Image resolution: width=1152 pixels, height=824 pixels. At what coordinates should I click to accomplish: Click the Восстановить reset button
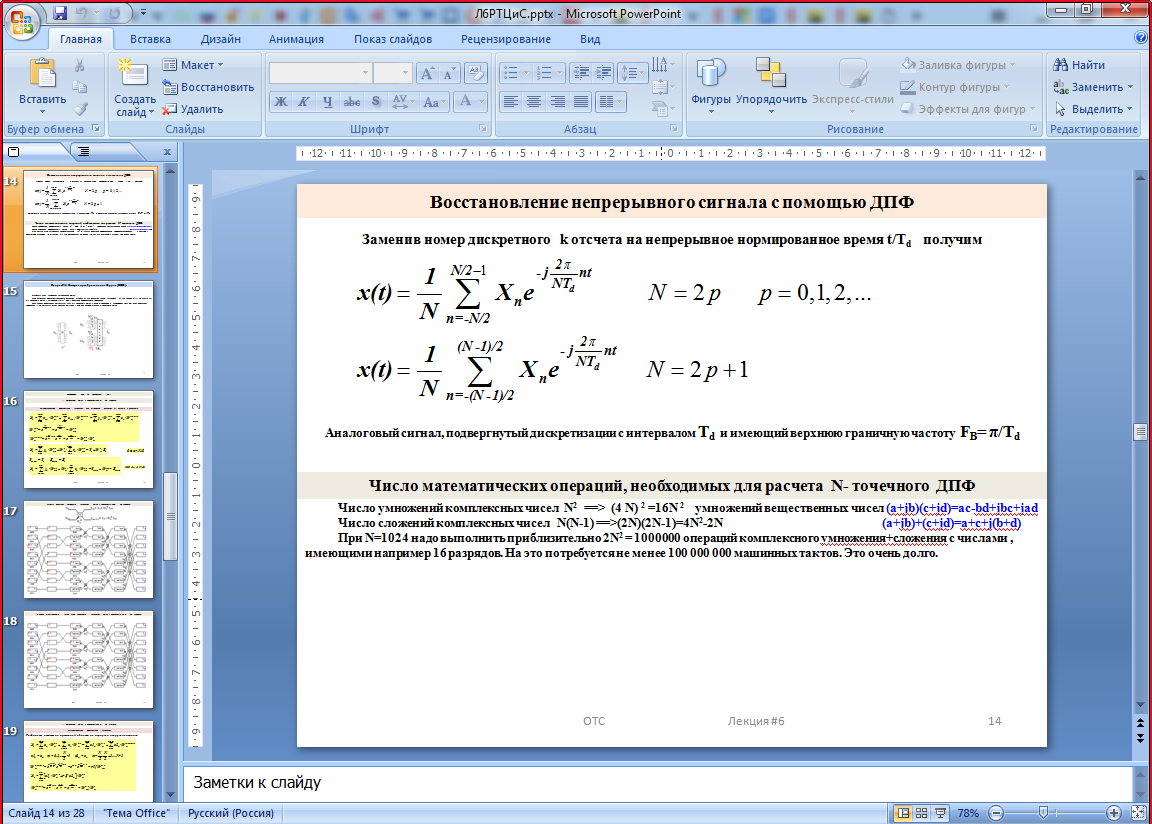click(208, 87)
